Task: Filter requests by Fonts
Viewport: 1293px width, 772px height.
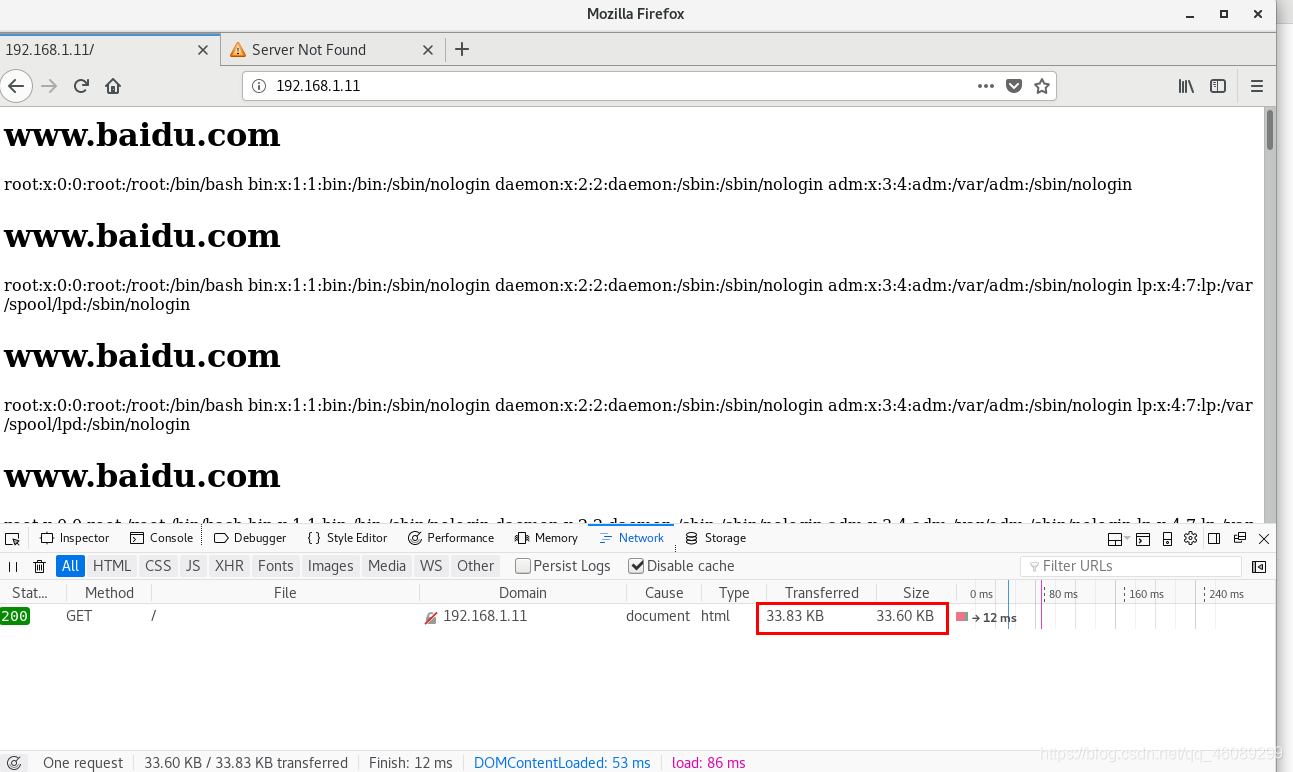Action: click(276, 566)
